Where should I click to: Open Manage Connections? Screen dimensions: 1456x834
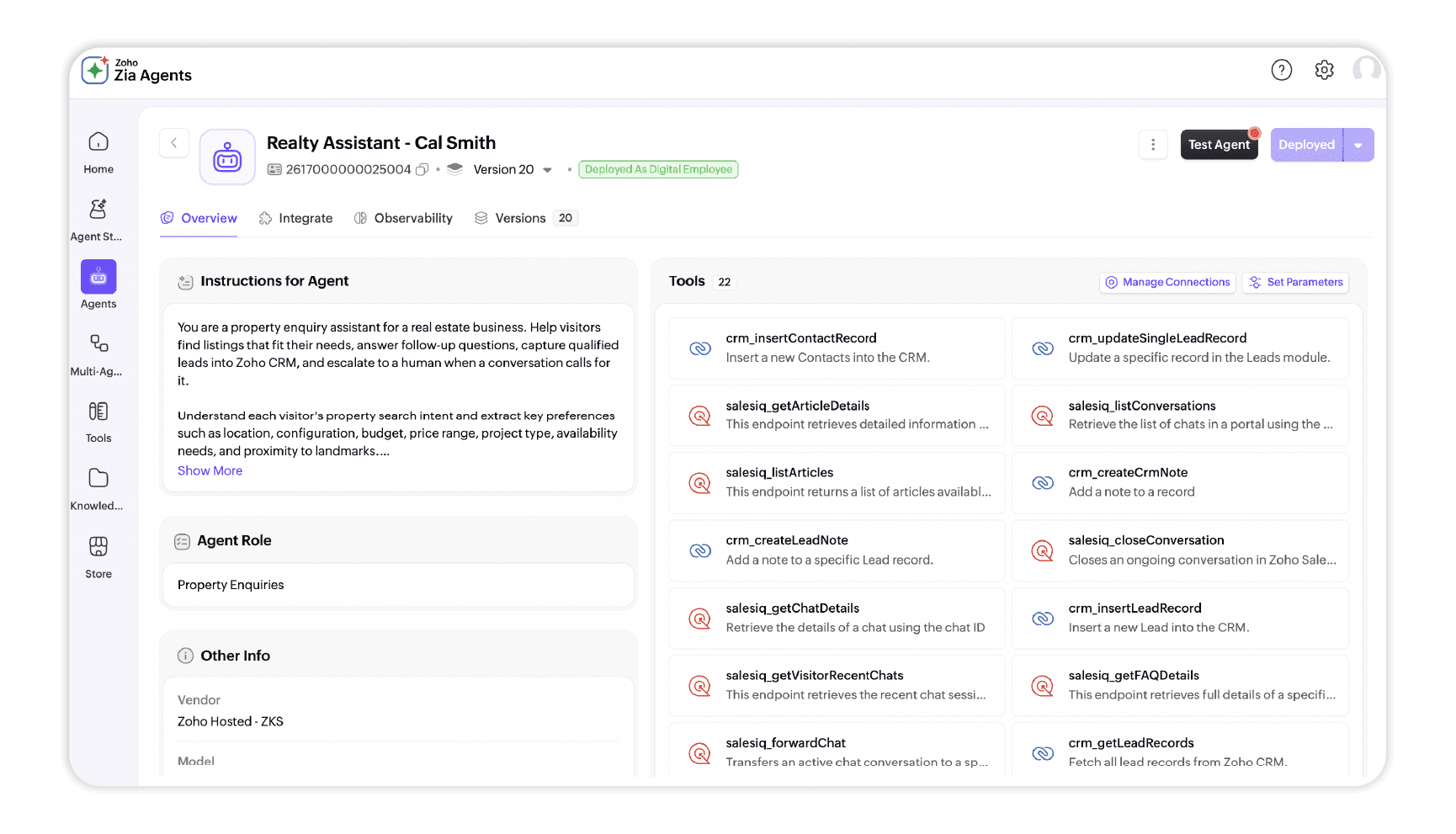1167,283
